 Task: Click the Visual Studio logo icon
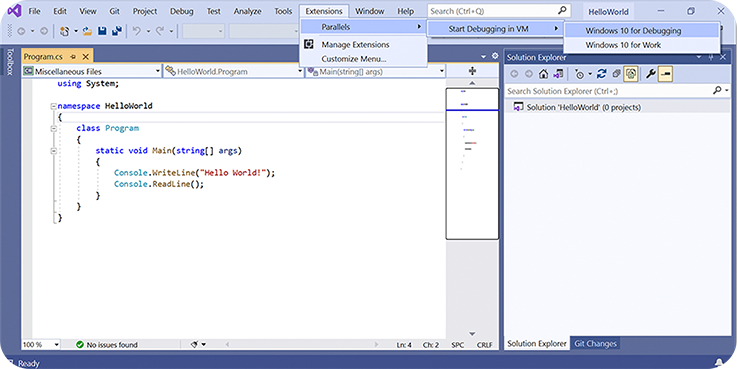(14, 10)
